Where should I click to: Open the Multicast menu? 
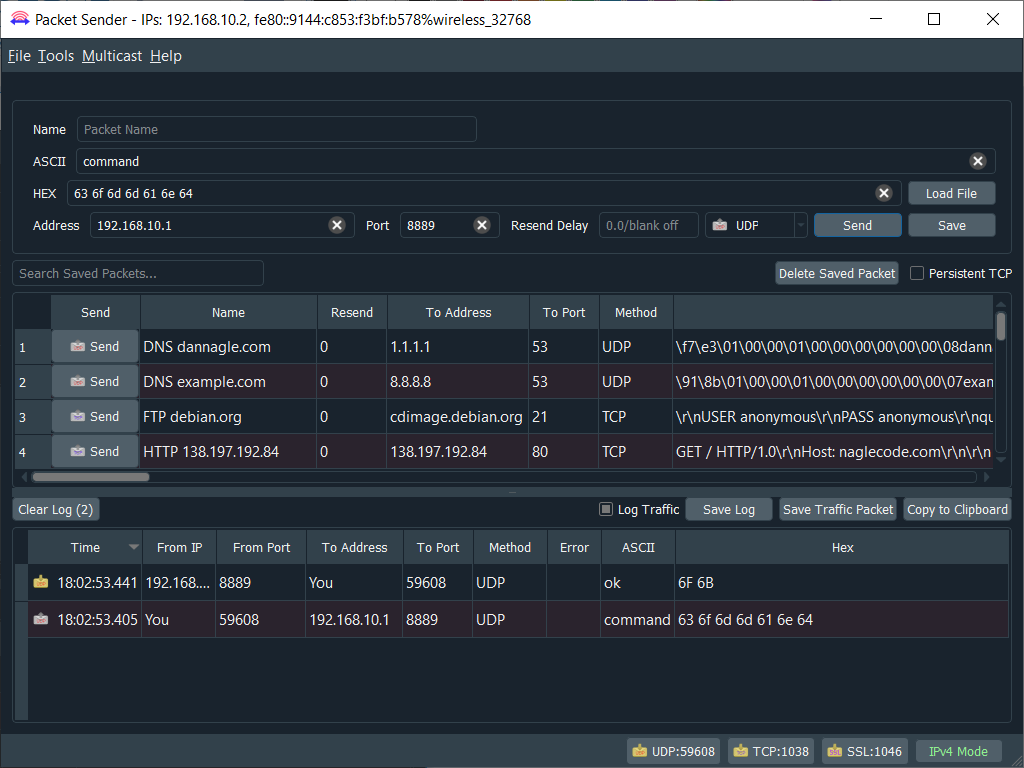112,56
